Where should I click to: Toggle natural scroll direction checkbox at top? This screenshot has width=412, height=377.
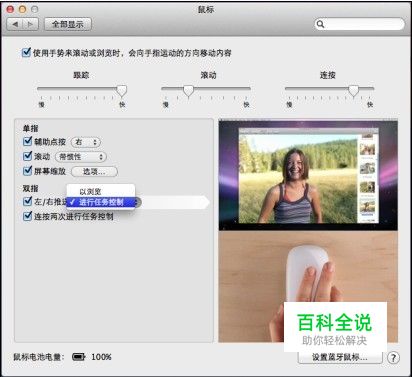[x=26, y=52]
